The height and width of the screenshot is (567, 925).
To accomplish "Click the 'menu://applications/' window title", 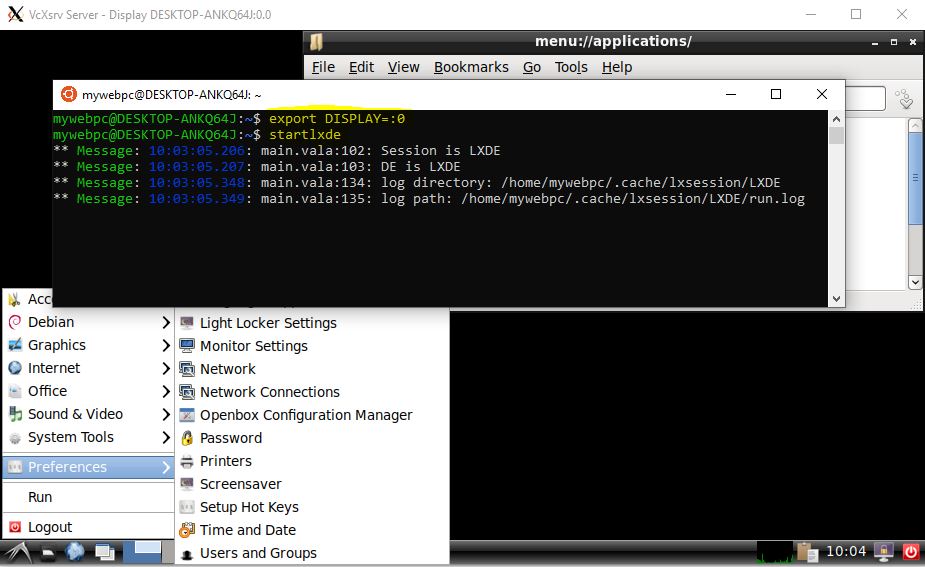I will [613, 41].
